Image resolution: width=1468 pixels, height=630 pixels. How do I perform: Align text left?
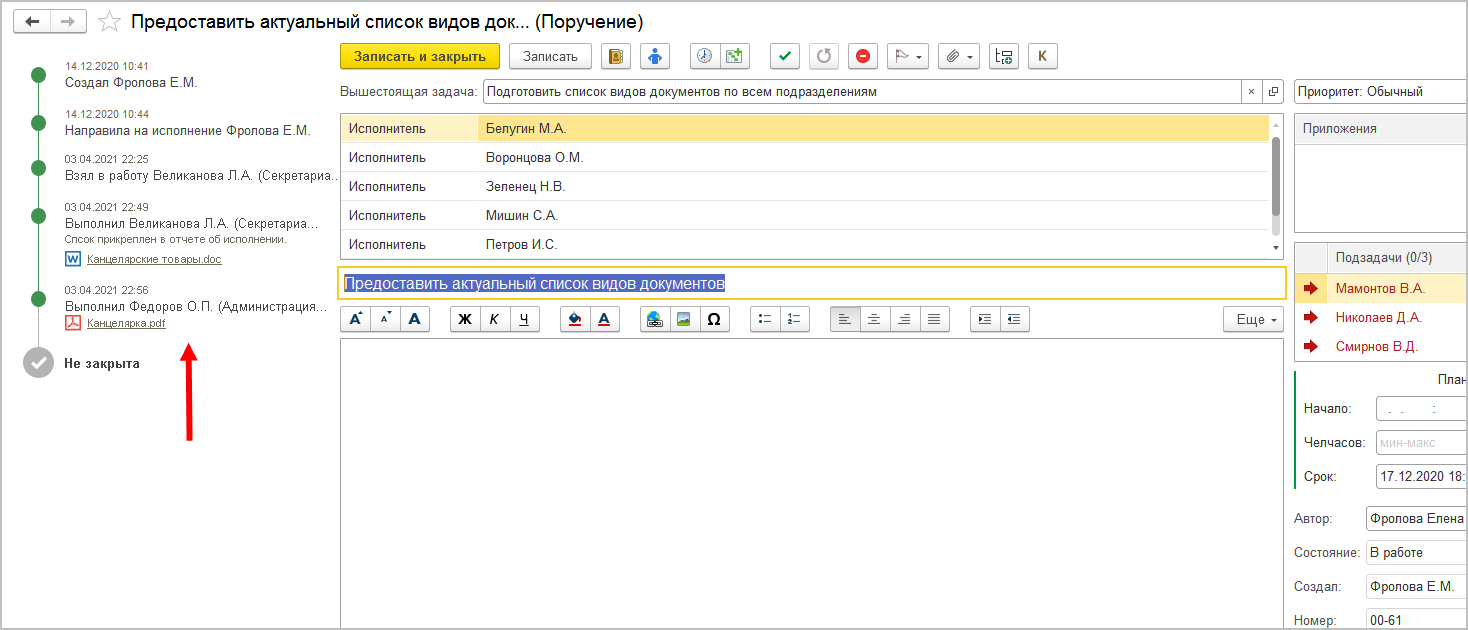(845, 319)
